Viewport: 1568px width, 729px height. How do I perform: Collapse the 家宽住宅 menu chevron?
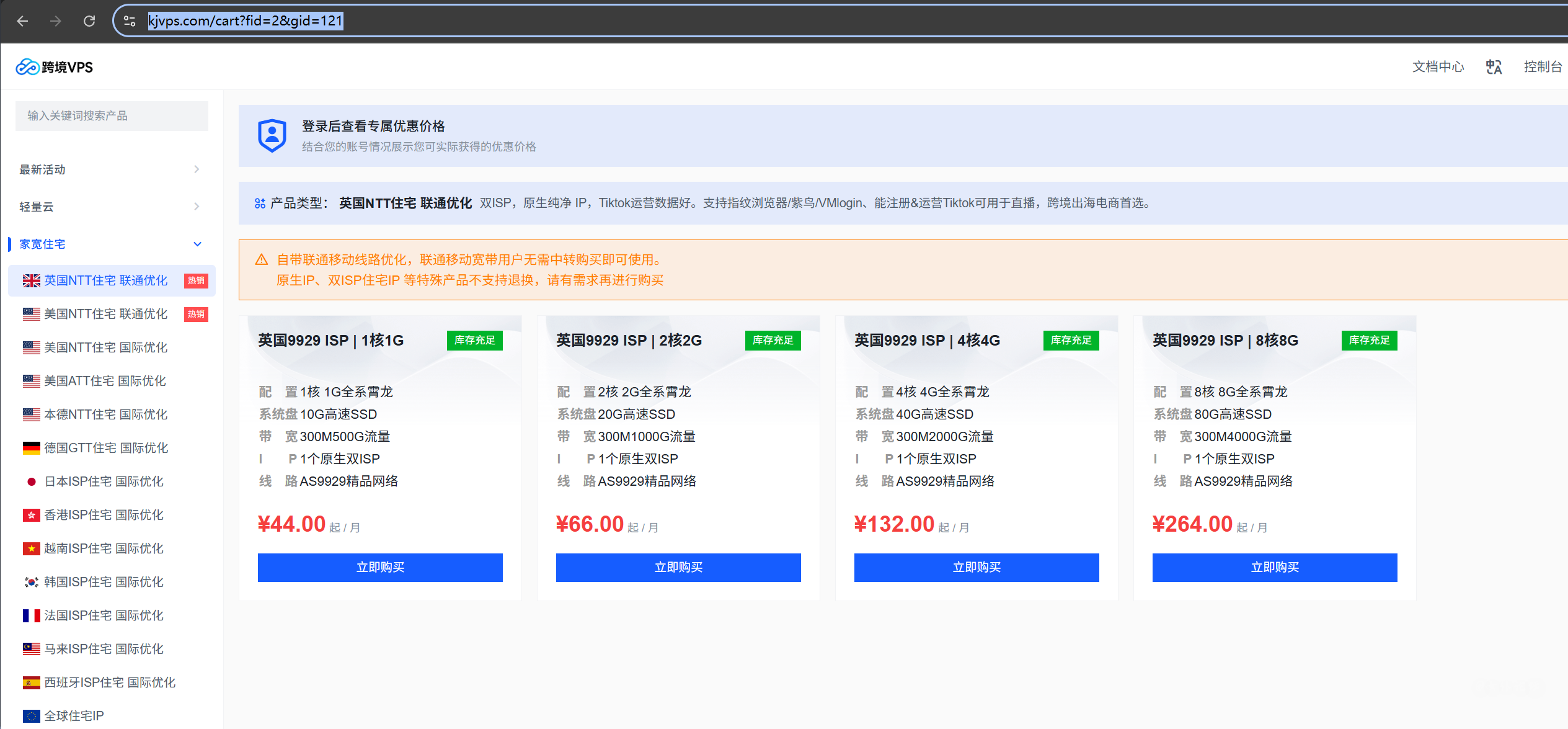point(197,244)
